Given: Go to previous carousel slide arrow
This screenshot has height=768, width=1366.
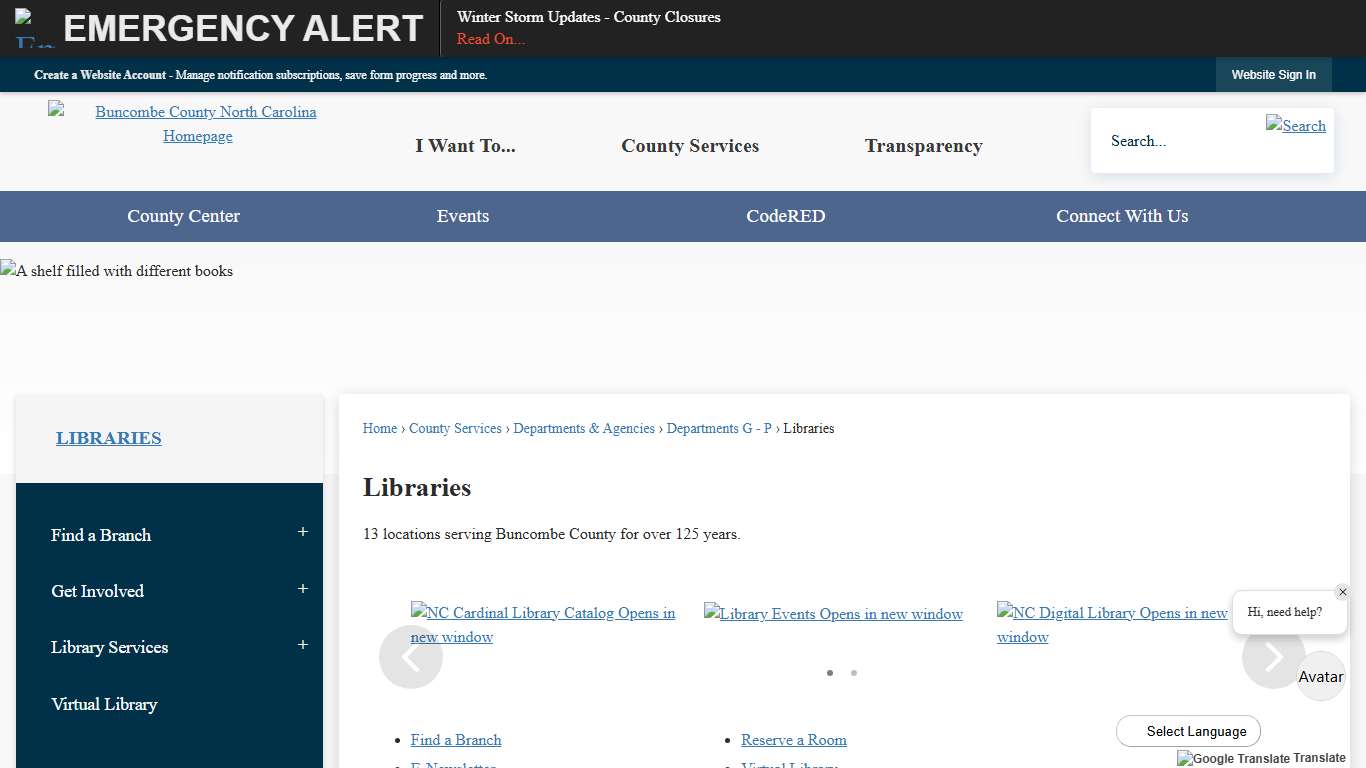Looking at the screenshot, I should tap(410, 657).
